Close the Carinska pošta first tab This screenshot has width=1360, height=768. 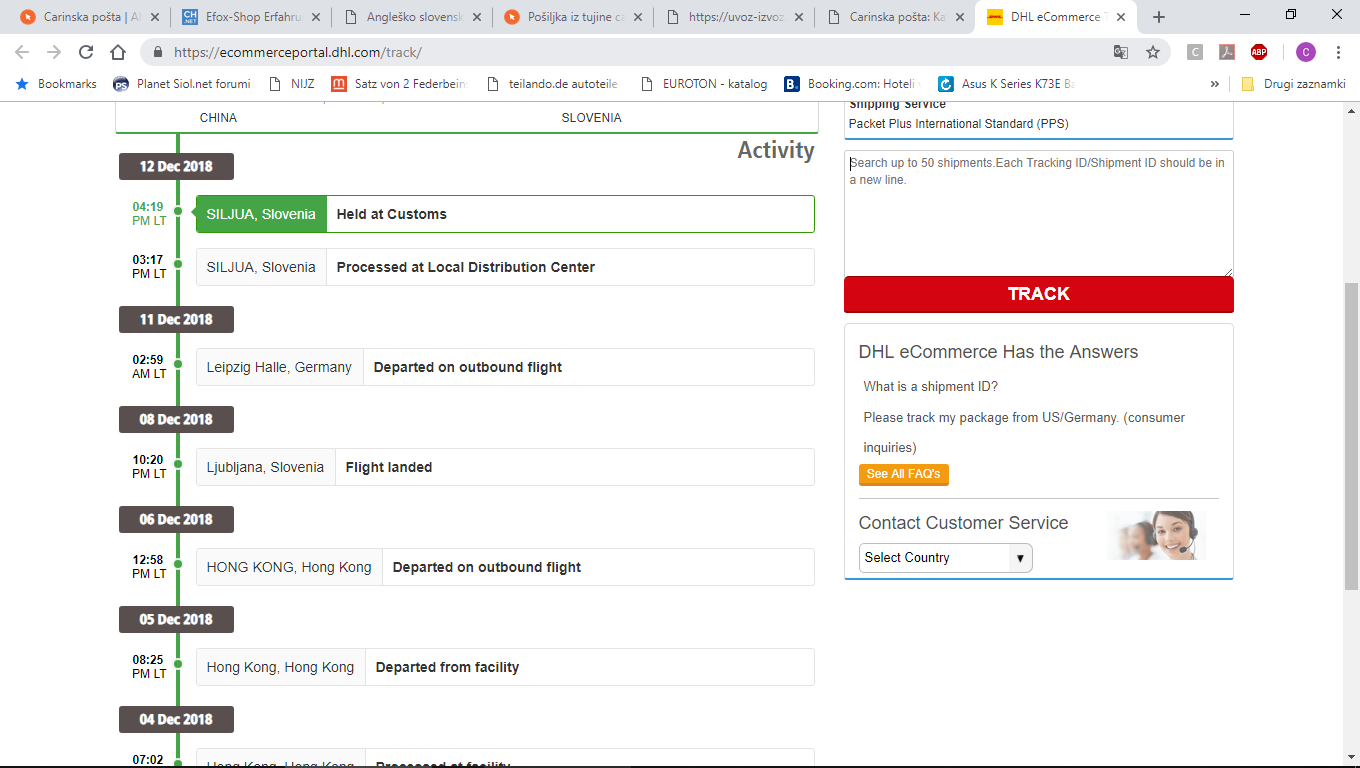coord(154,17)
